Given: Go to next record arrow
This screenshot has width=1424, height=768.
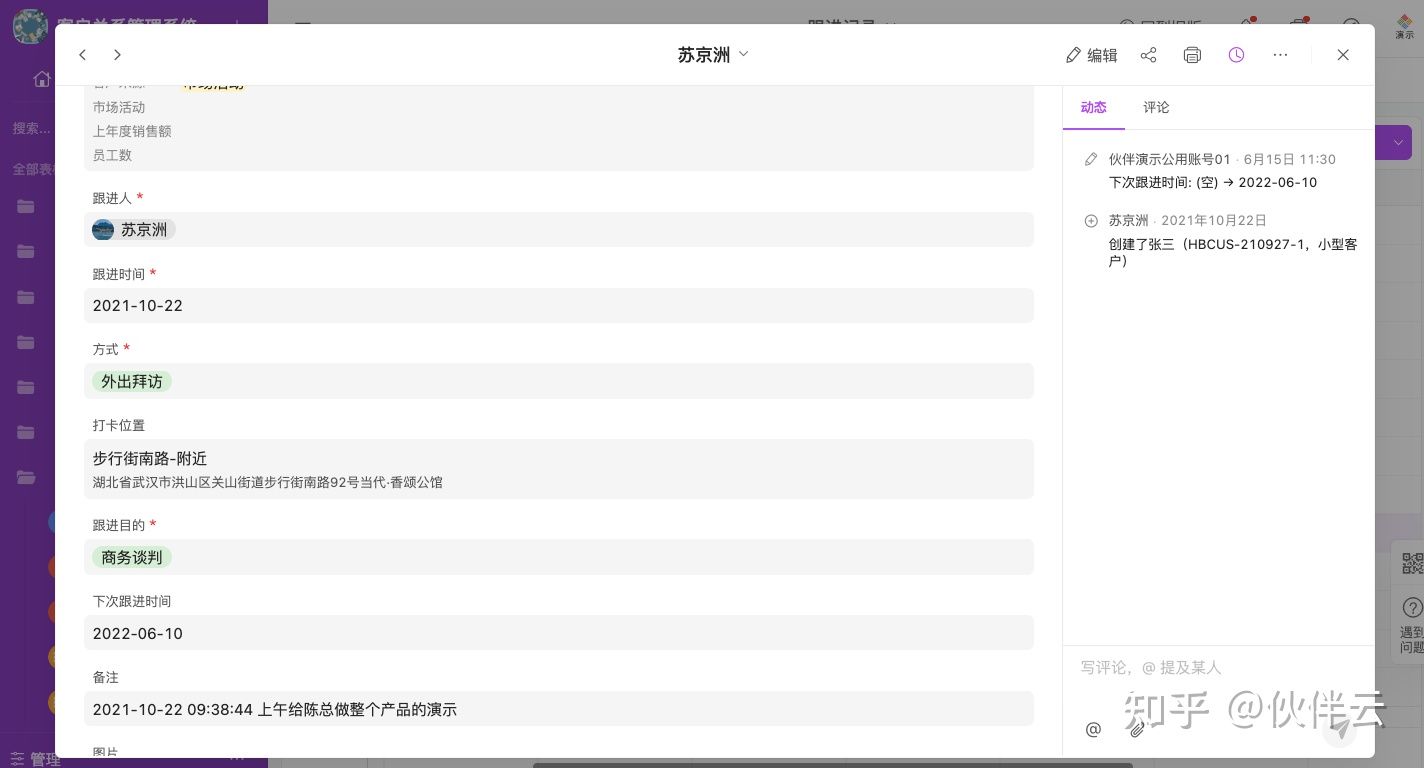Looking at the screenshot, I should pos(117,55).
